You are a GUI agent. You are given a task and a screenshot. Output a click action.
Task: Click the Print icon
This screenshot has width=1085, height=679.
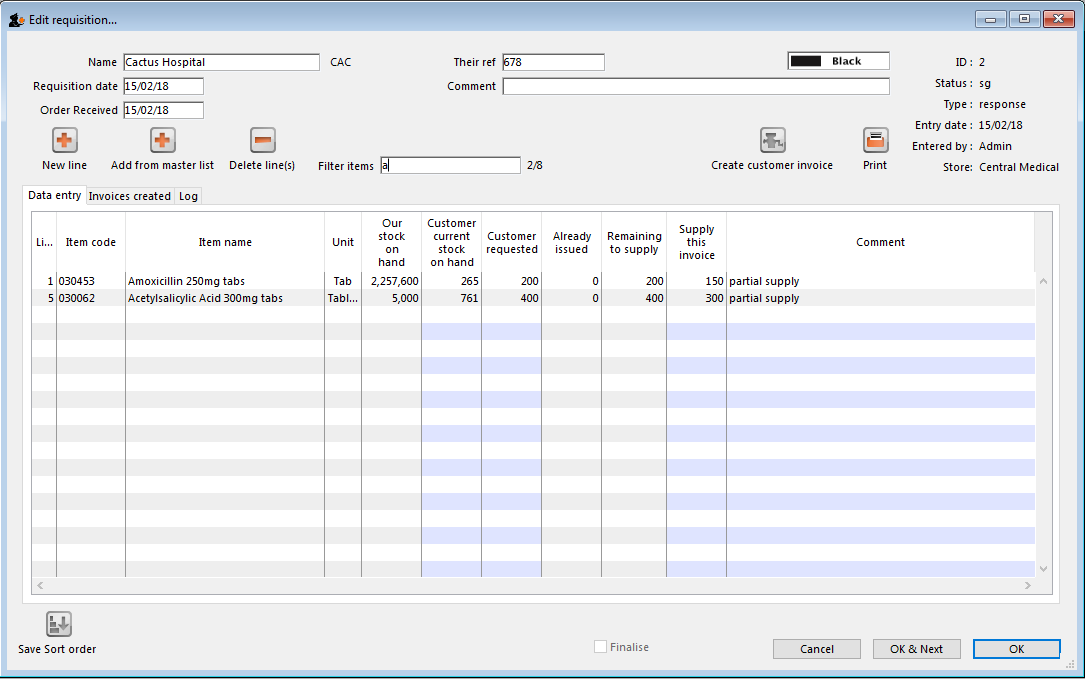click(875, 141)
